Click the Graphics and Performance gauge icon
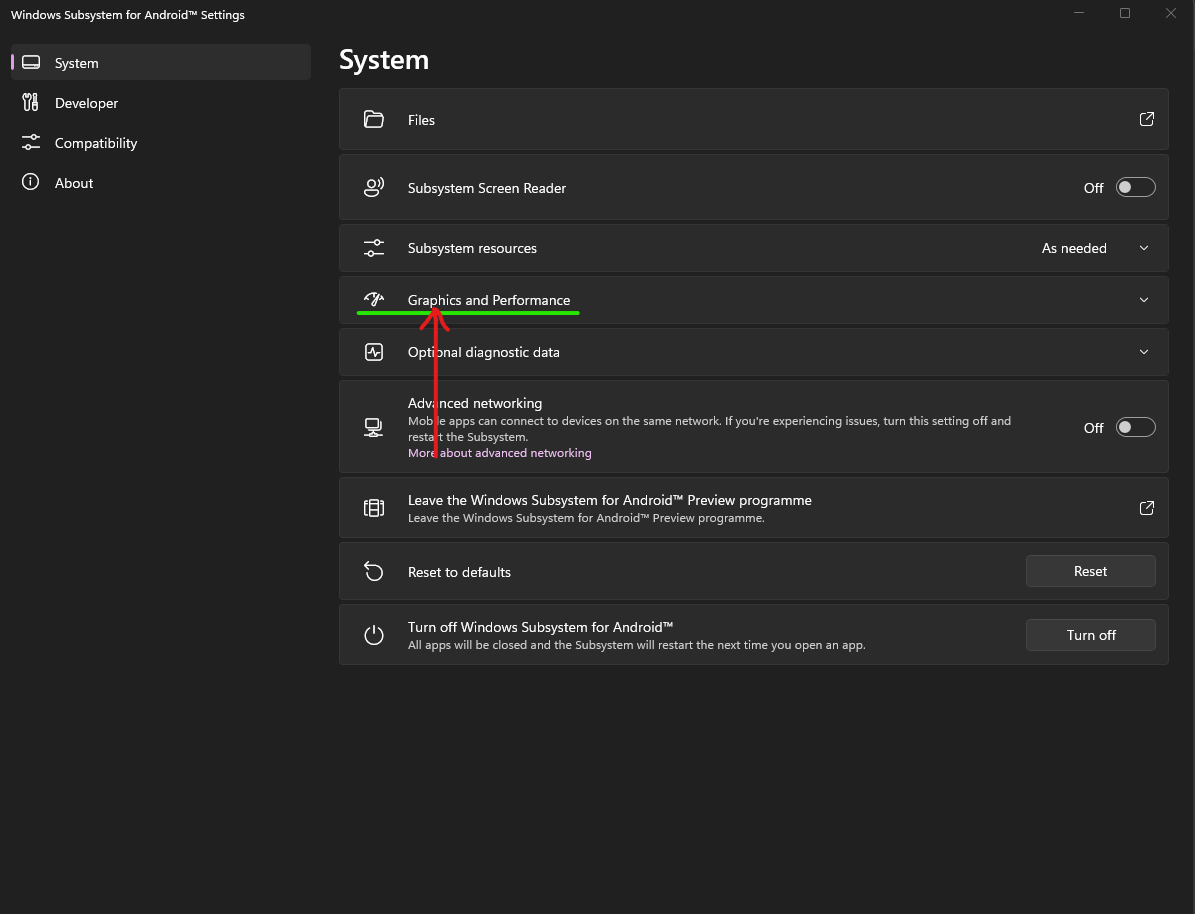This screenshot has height=914, width=1195. click(373, 299)
